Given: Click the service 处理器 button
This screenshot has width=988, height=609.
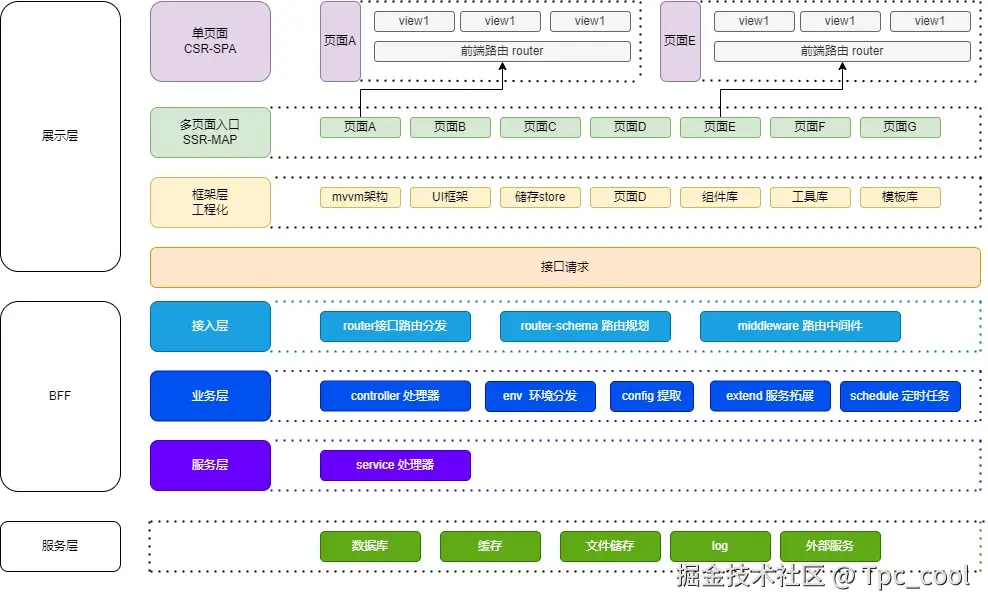Looking at the screenshot, I should (395, 465).
